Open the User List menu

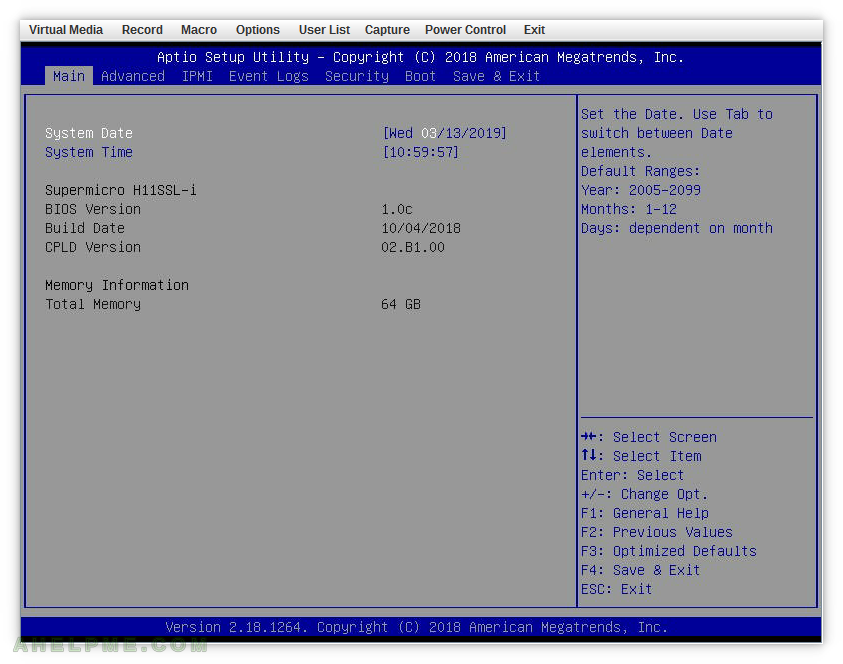[324, 30]
